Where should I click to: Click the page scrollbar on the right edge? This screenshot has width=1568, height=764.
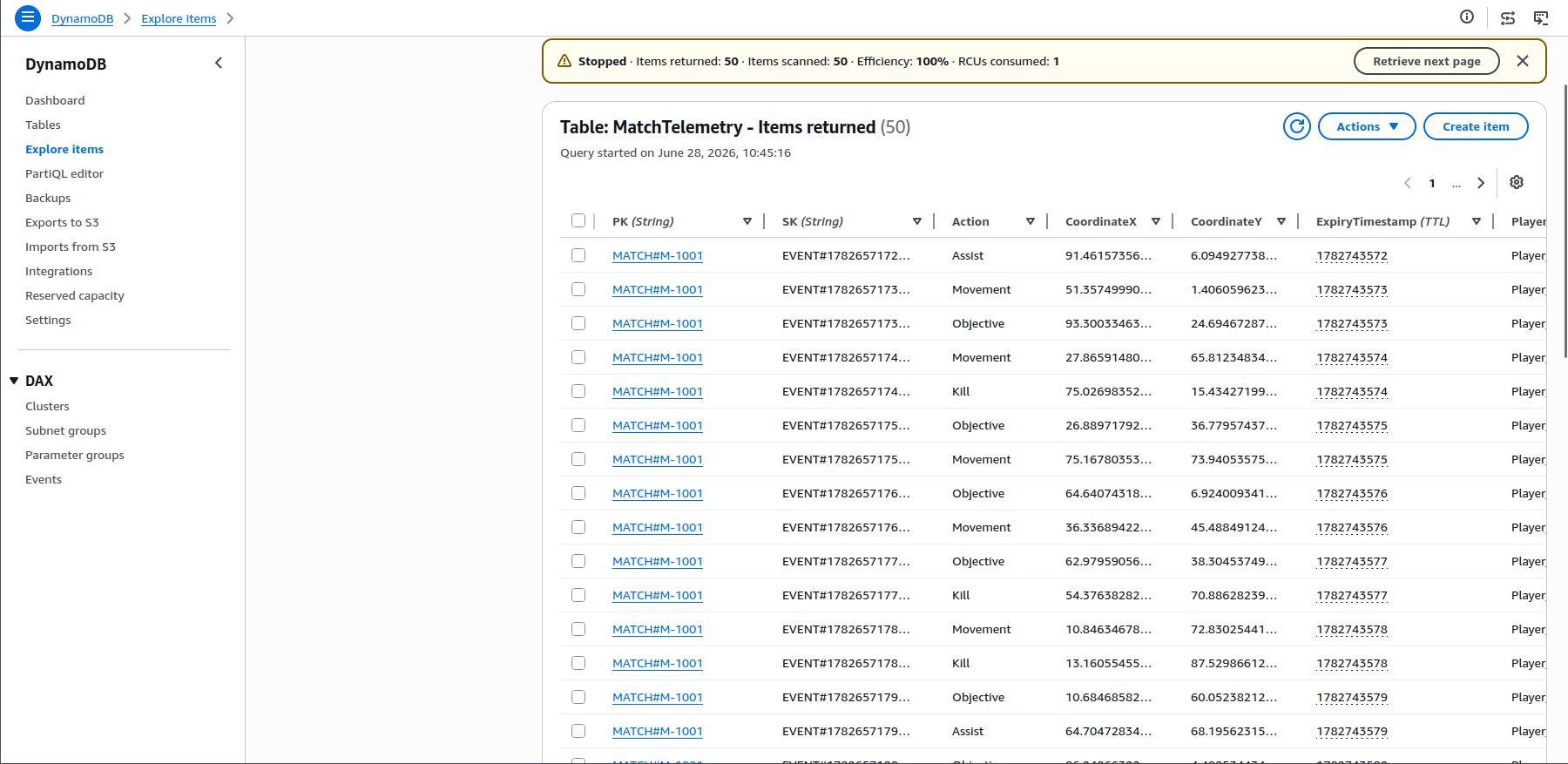point(1565,221)
